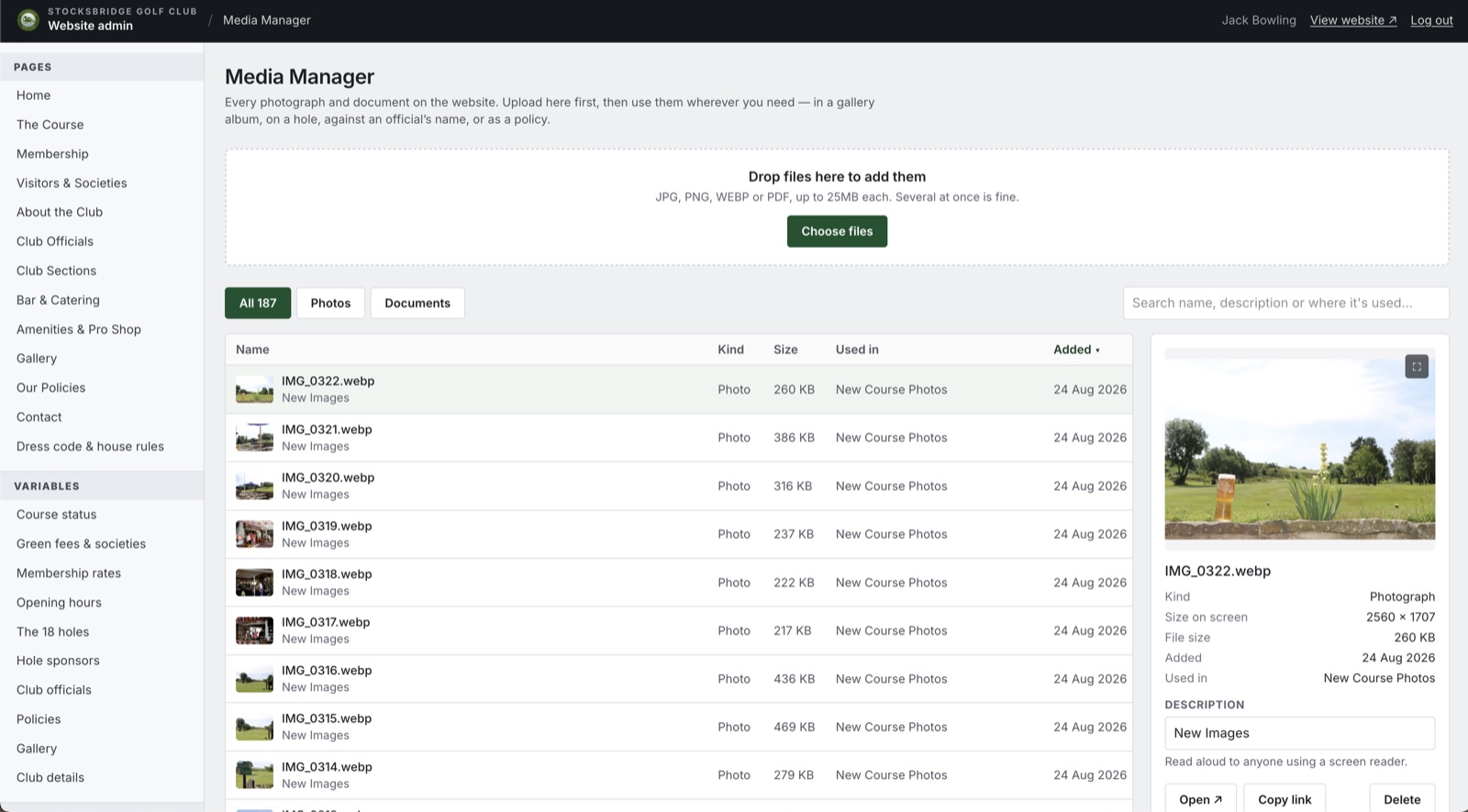Open Dress code & house rules page

pyautogui.click(x=90, y=447)
